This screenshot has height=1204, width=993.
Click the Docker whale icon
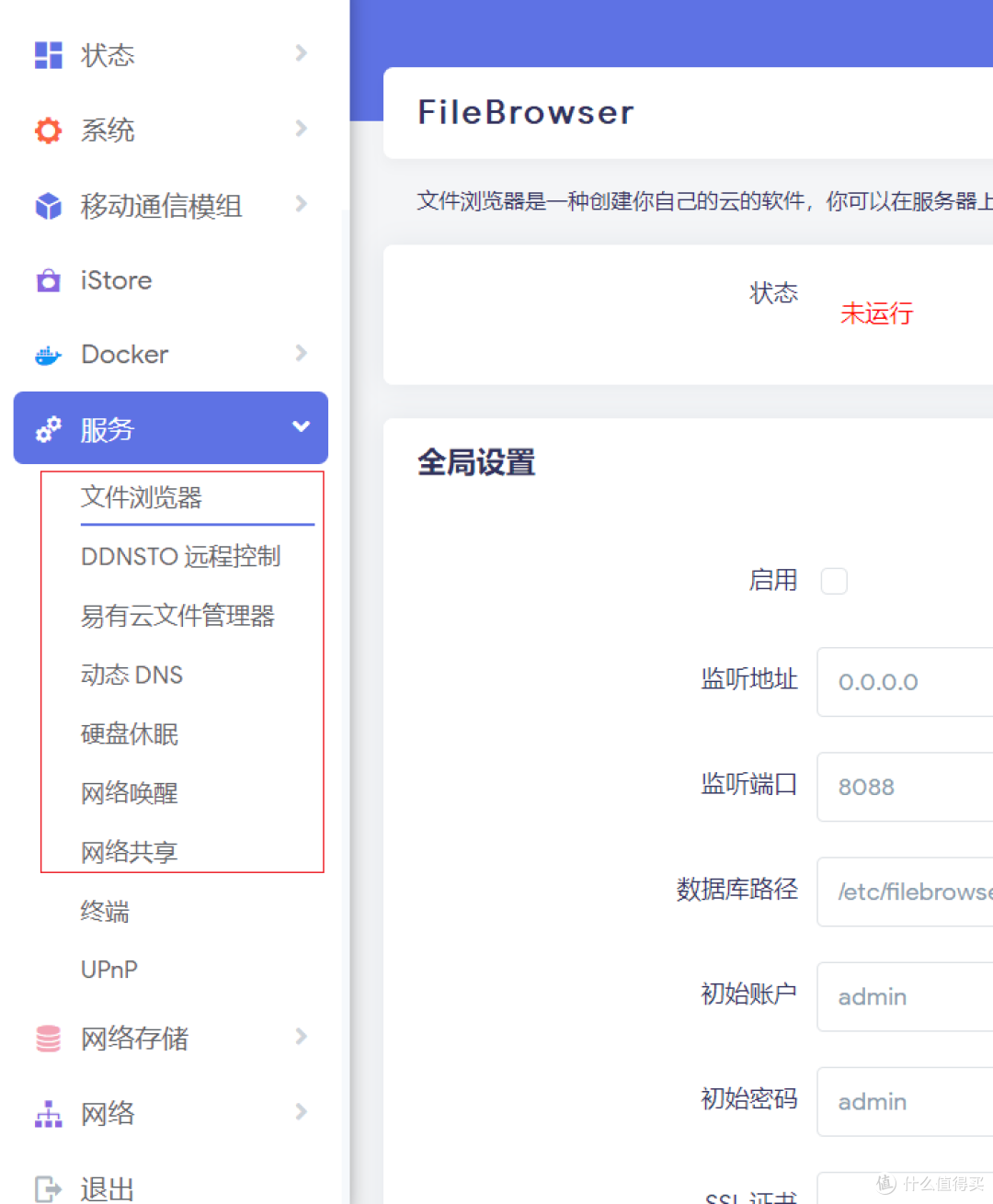click(x=48, y=355)
